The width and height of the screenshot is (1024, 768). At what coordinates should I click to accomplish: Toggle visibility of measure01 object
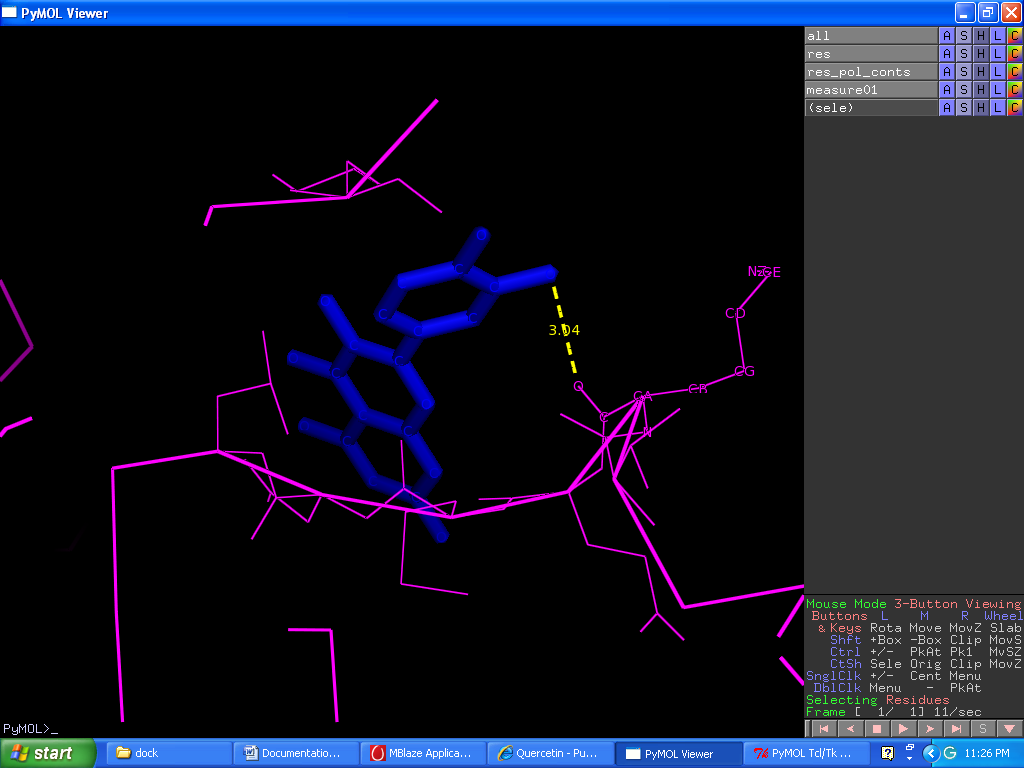click(870, 90)
